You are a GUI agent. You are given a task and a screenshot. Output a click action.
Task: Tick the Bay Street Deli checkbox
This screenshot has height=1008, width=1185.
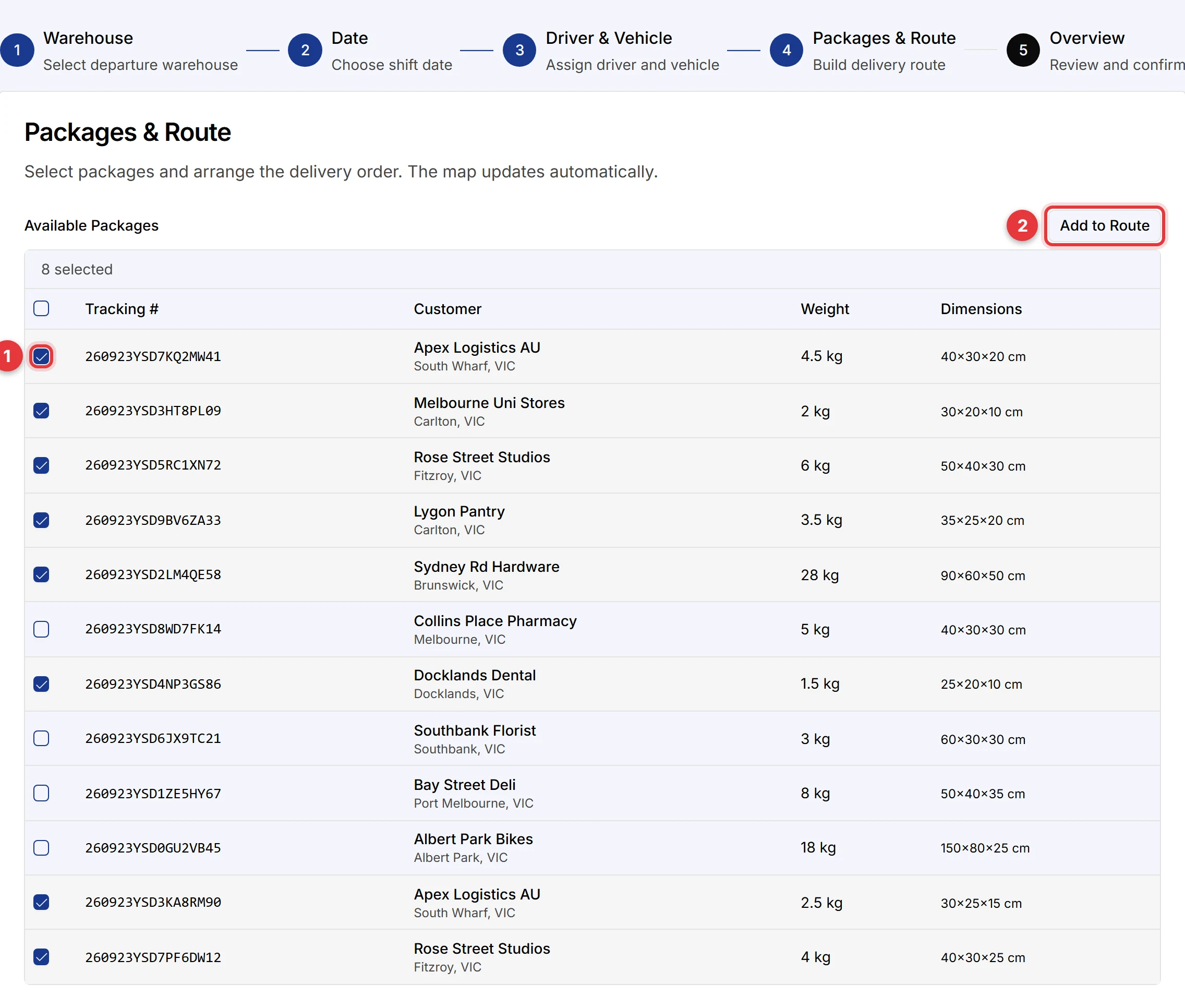[41, 793]
